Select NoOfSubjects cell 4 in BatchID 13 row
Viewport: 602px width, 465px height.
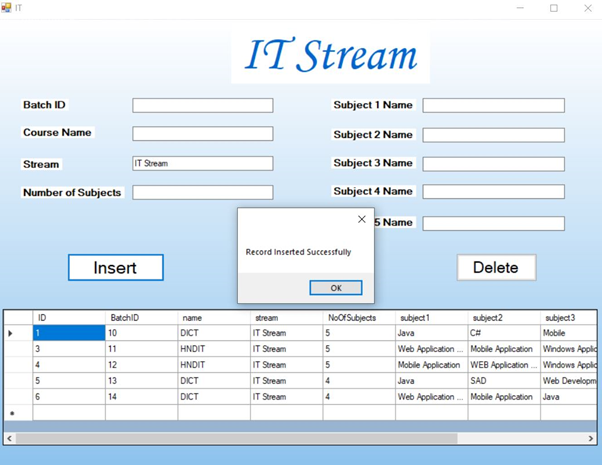pyautogui.click(x=359, y=381)
